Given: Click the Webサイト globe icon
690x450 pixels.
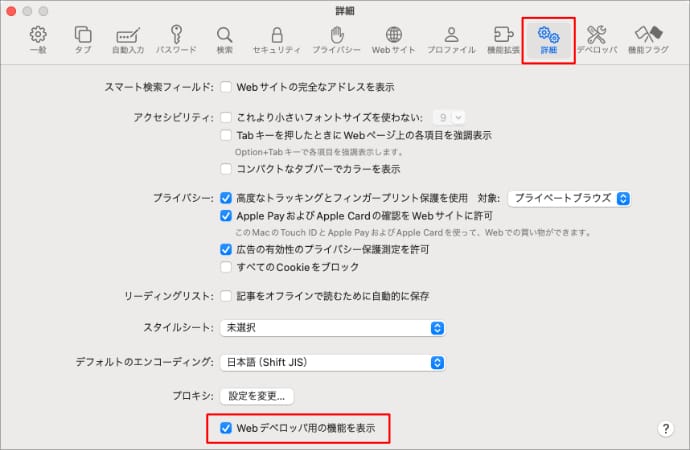Looking at the screenshot, I should (394, 38).
